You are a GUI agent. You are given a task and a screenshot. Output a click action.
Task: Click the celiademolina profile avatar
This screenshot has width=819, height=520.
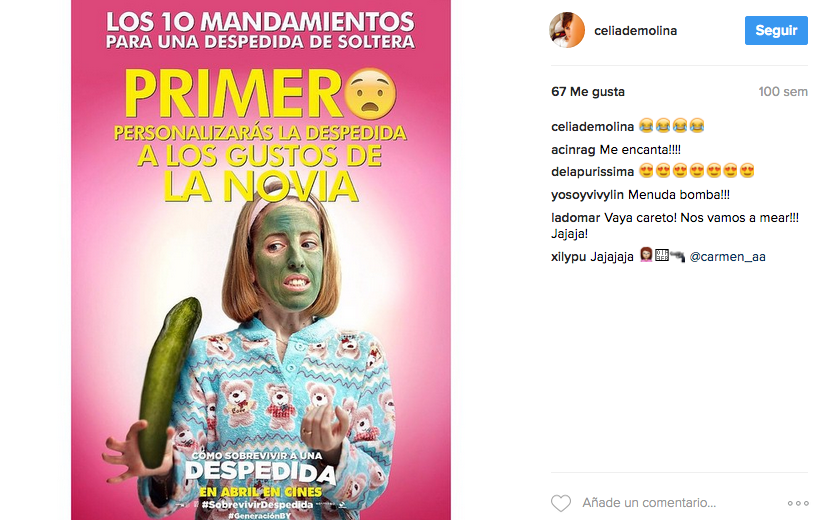[x=567, y=30]
